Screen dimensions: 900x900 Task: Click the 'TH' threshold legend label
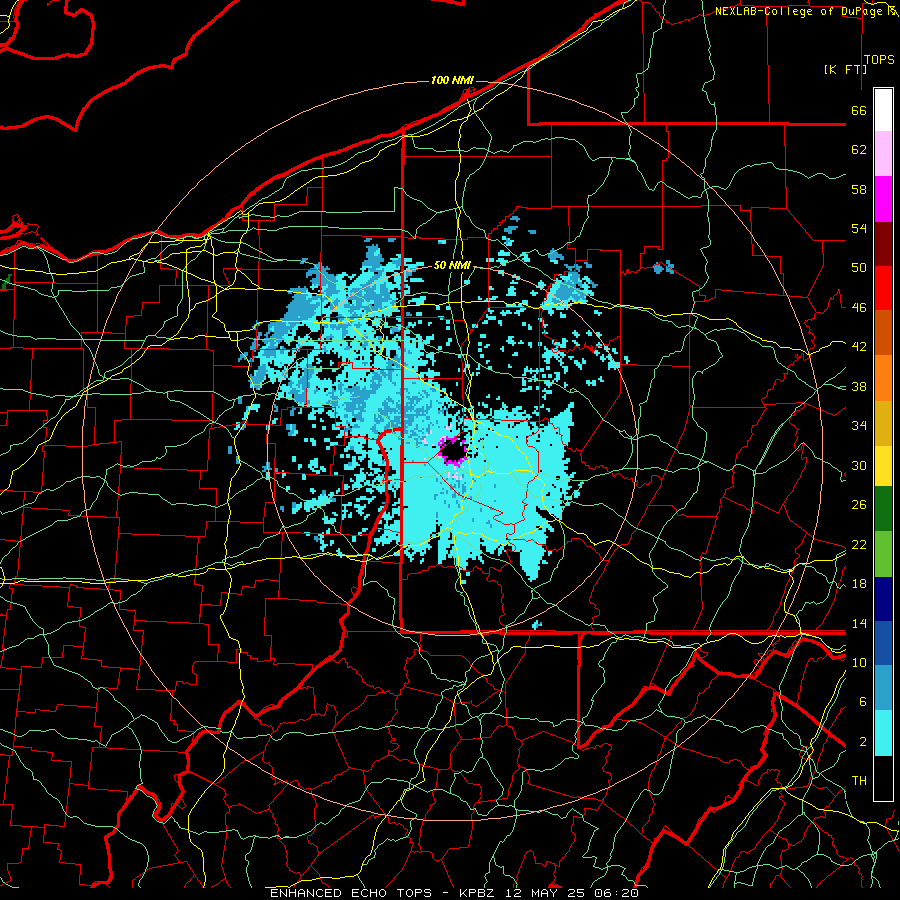[x=859, y=781]
